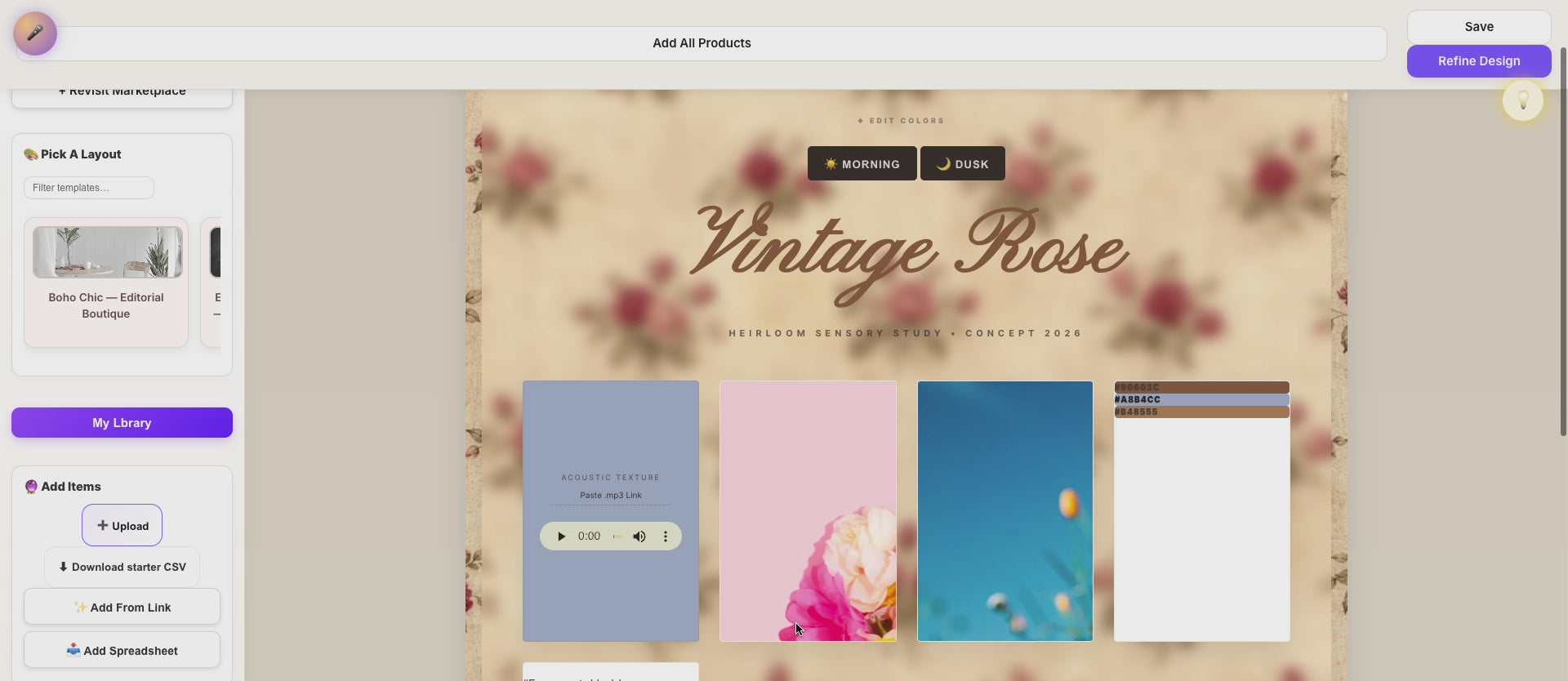The width and height of the screenshot is (1568, 681).
Task: Open My Lbrary
Action: point(122,423)
